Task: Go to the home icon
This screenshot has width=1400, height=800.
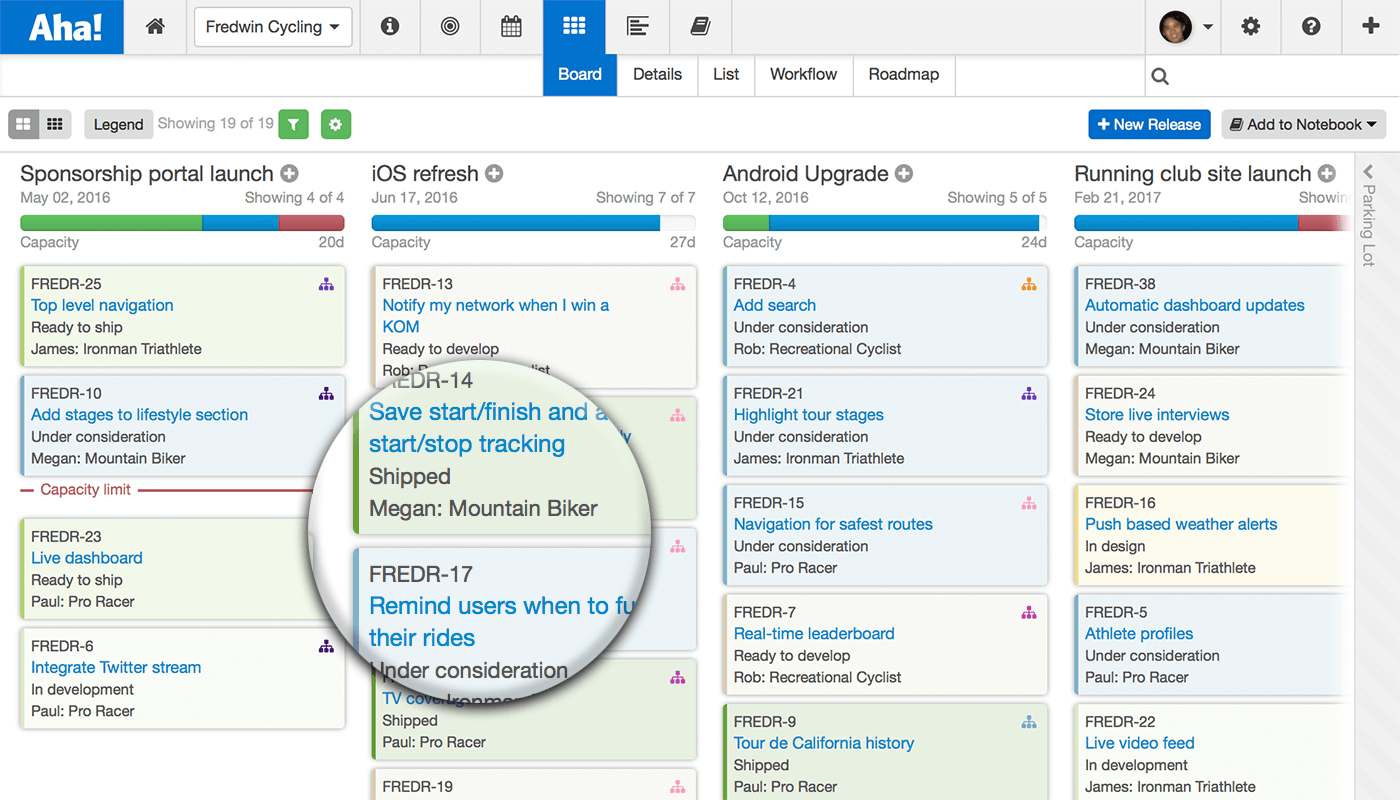Action: point(155,27)
